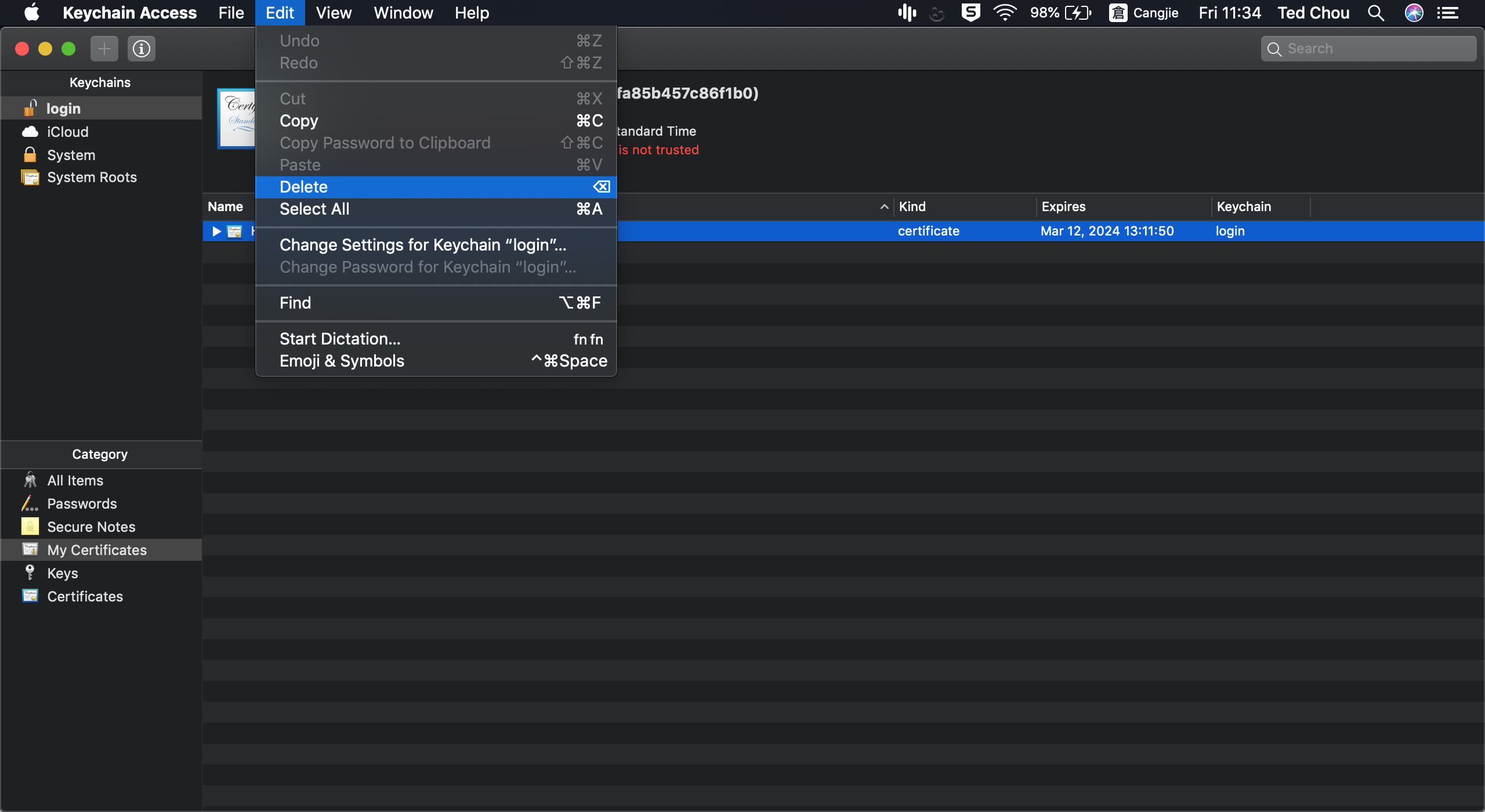Open the Apple menu

(x=31, y=13)
